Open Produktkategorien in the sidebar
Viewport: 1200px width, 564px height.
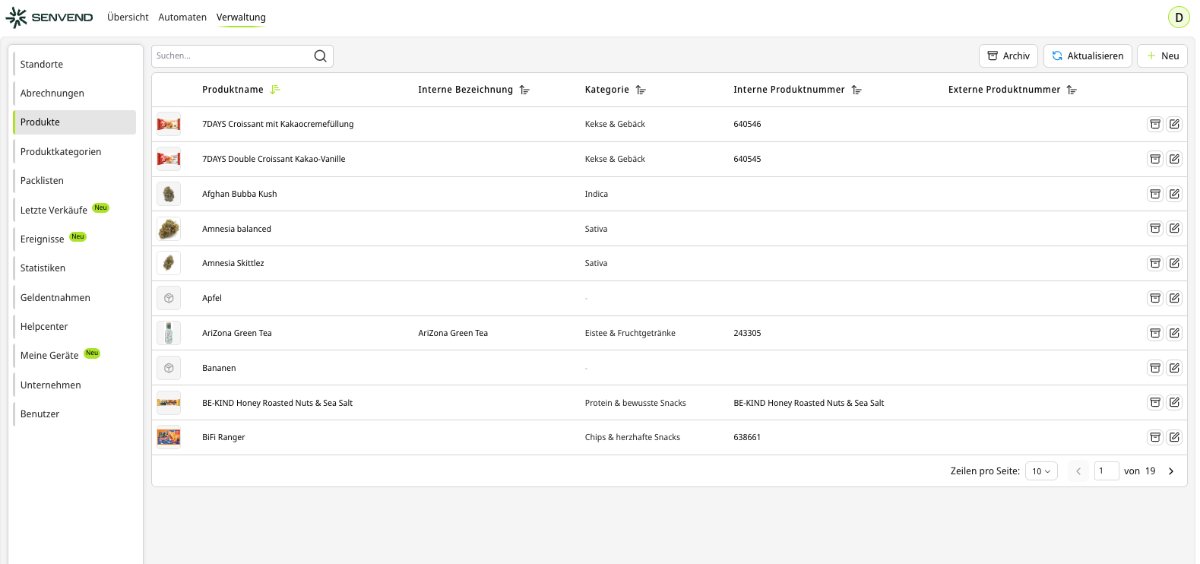point(74,151)
